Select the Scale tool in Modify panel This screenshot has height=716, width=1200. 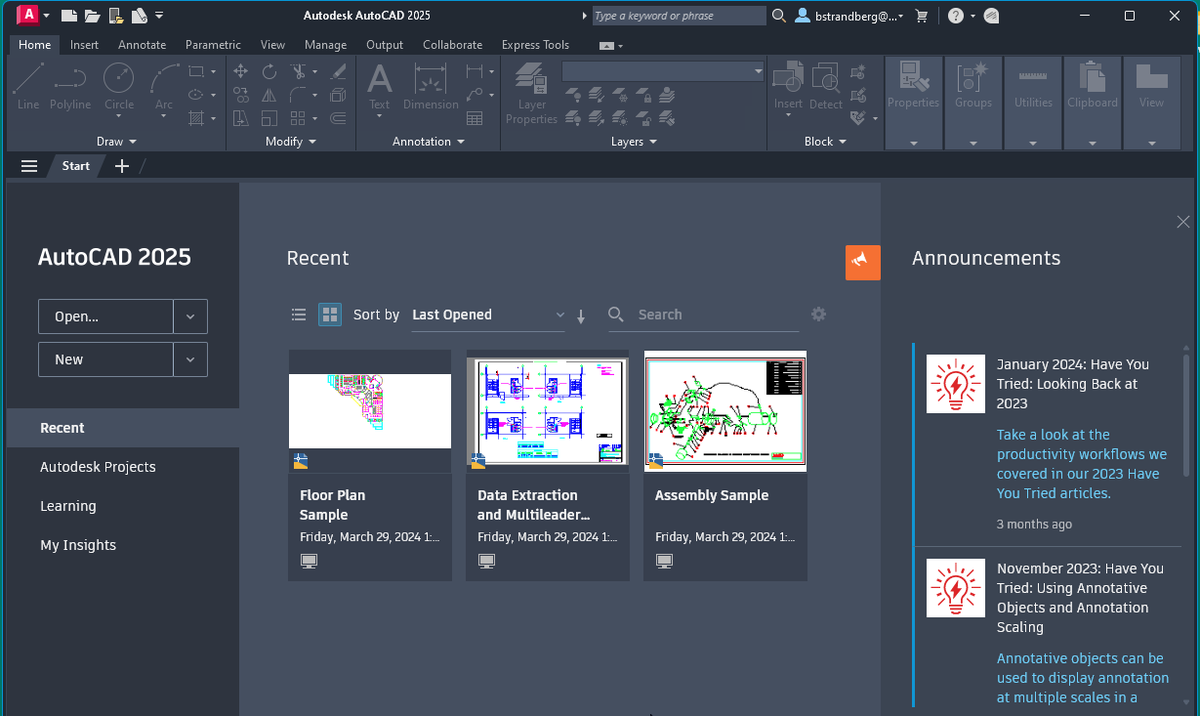click(269, 118)
